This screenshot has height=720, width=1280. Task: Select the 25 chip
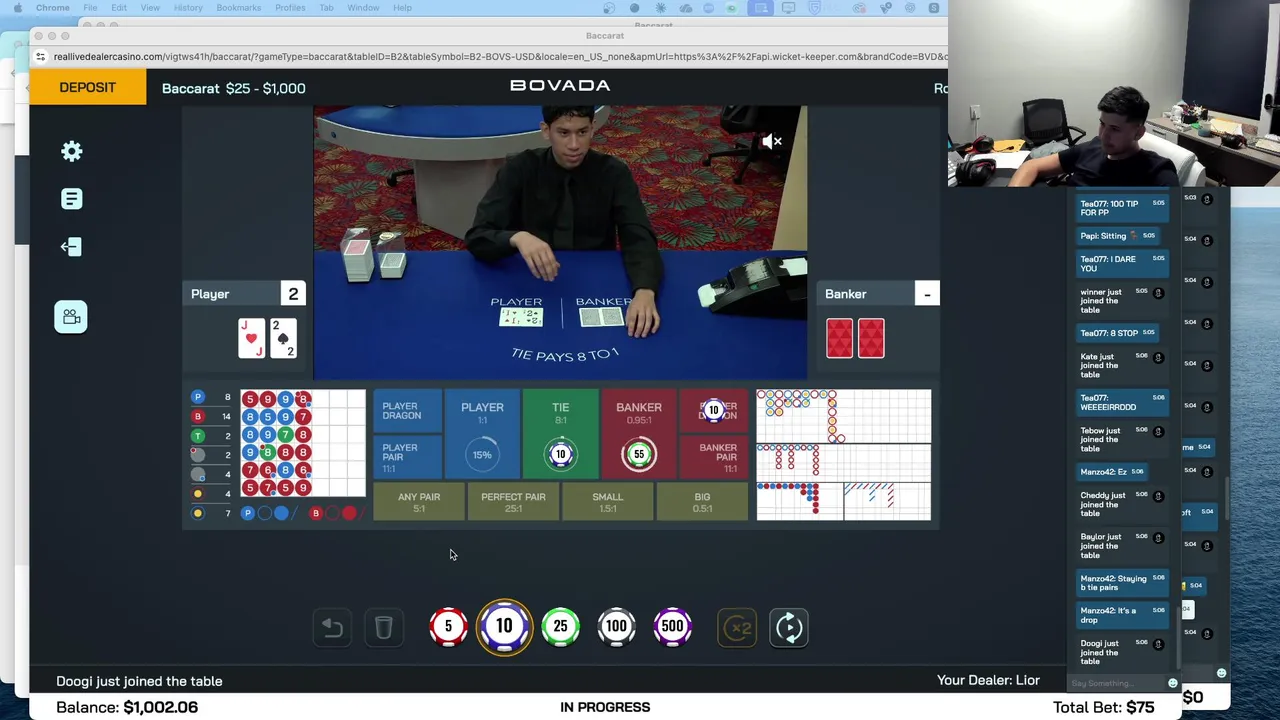pyautogui.click(x=560, y=626)
